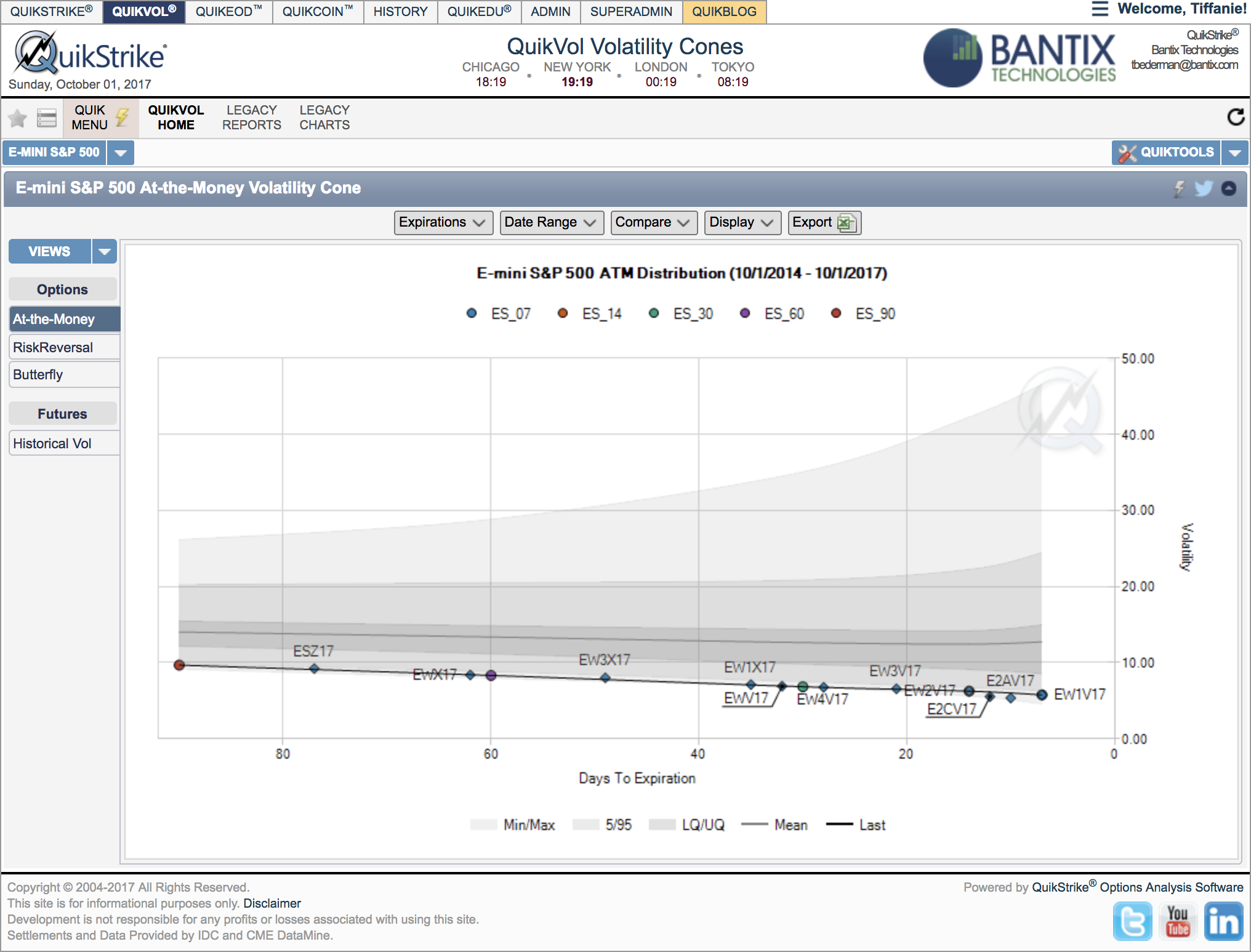Screen dimensions: 1251x952
Task: Toggle the ES_14 series in the legend
Action: coord(590,313)
